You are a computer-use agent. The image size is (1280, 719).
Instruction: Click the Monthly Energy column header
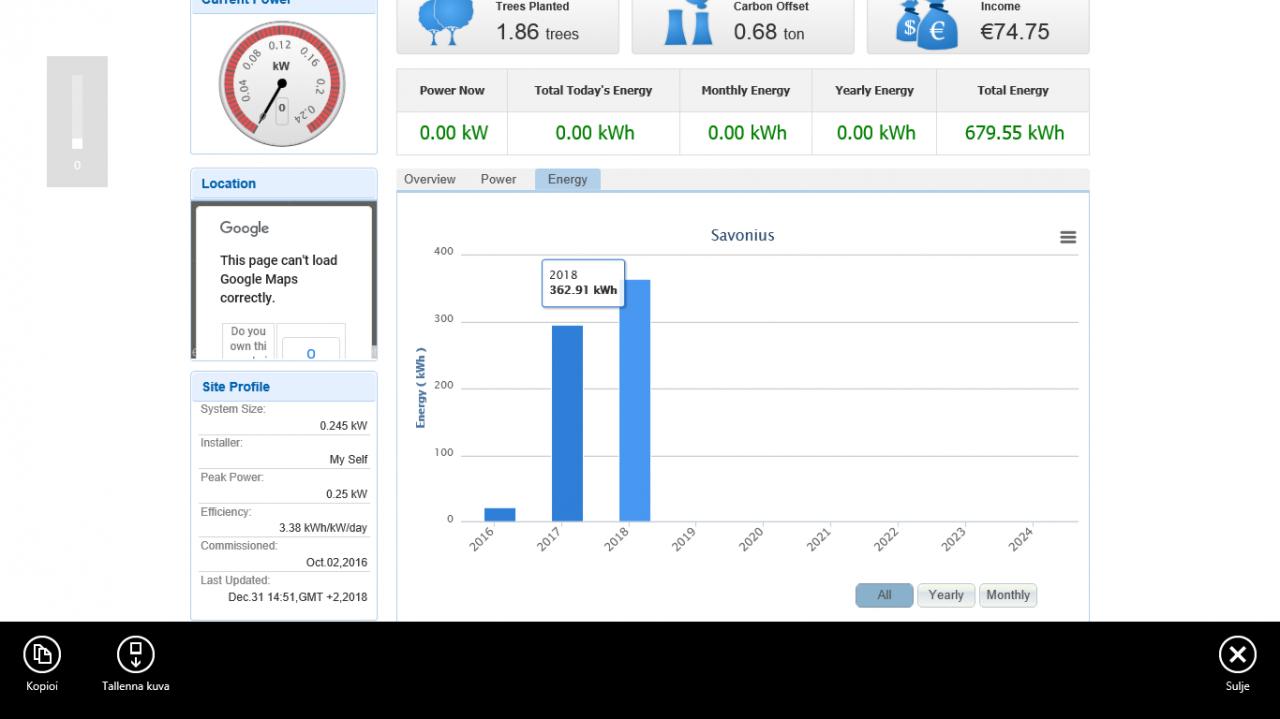click(x=746, y=90)
